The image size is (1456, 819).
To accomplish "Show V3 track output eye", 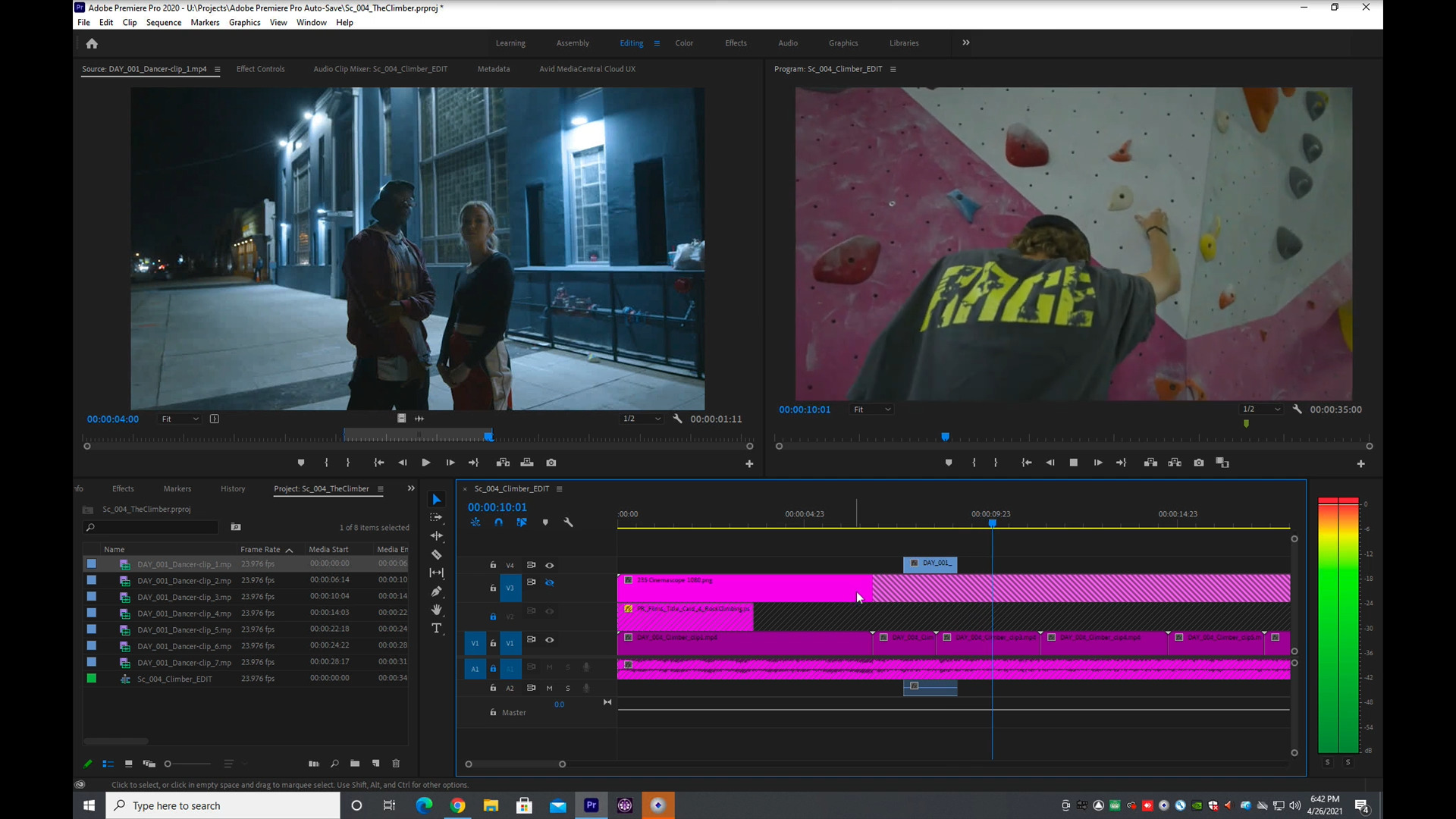I will point(550,582).
